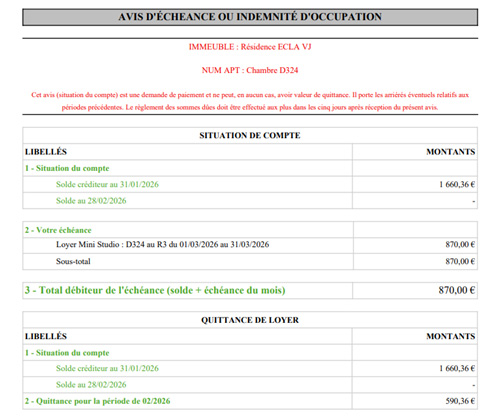Select '1 - Situation du compte' in Quittance de loyer table
Image resolution: width=500 pixels, height=420 pixels.
point(67,353)
